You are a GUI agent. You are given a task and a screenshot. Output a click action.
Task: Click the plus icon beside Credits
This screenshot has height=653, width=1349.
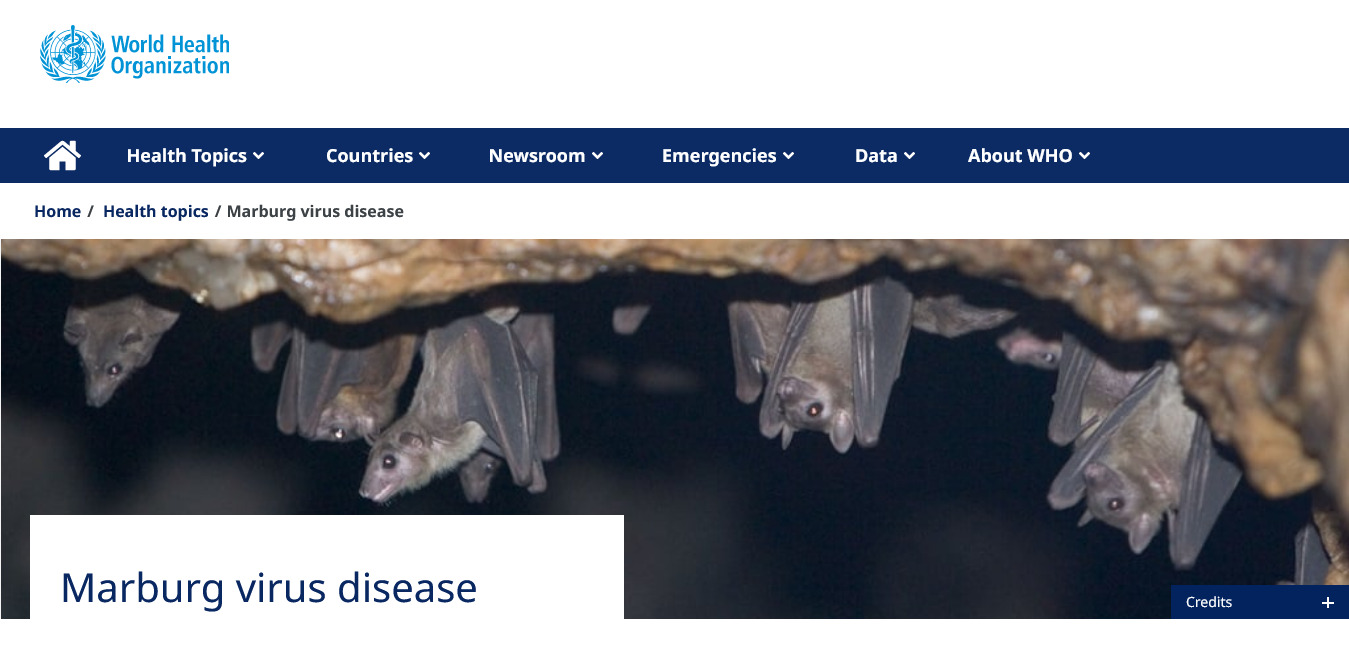pos(1328,602)
